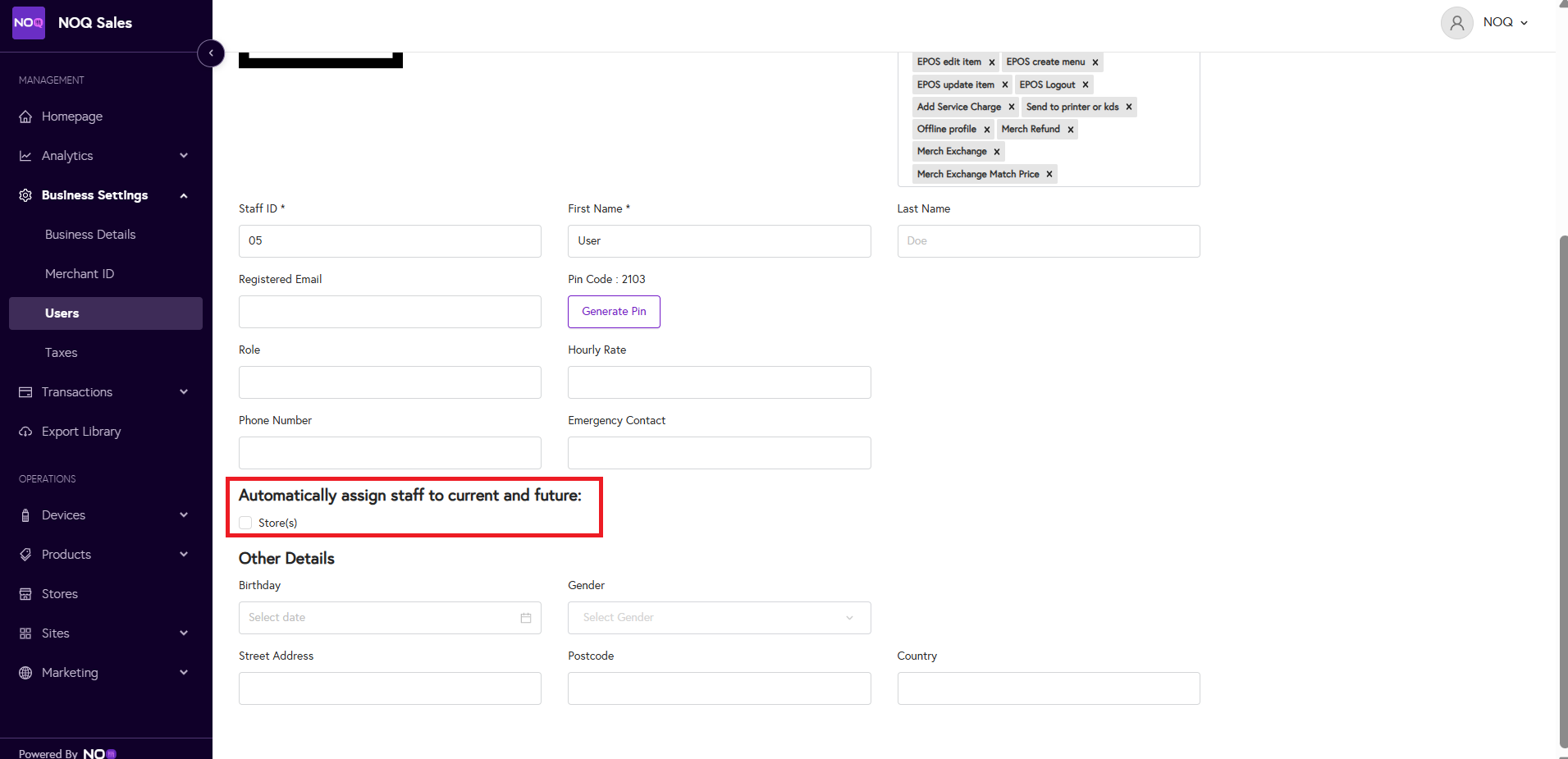Open the Taxes settings page
Viewport: 1568px width, 759px height.
pos(62,353)
